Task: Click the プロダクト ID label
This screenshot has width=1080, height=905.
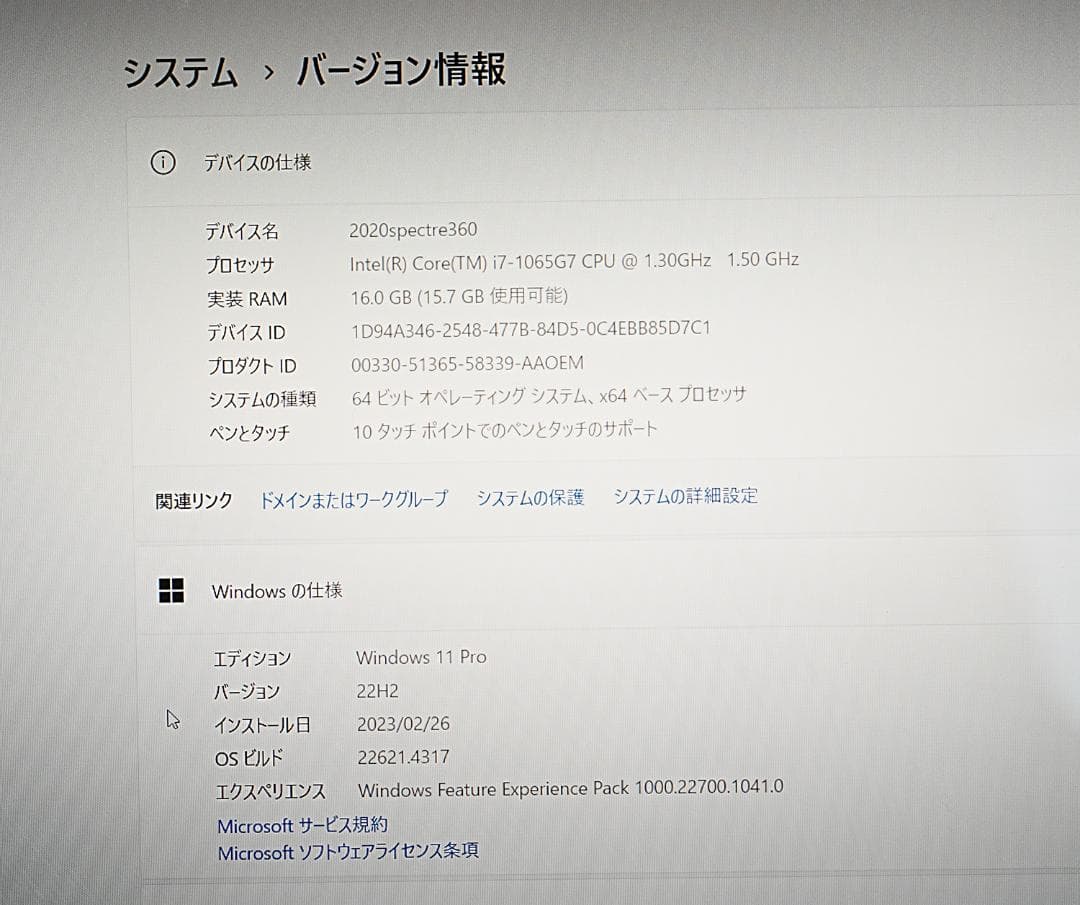Action: pyautogui.click(x=252, y=366)
